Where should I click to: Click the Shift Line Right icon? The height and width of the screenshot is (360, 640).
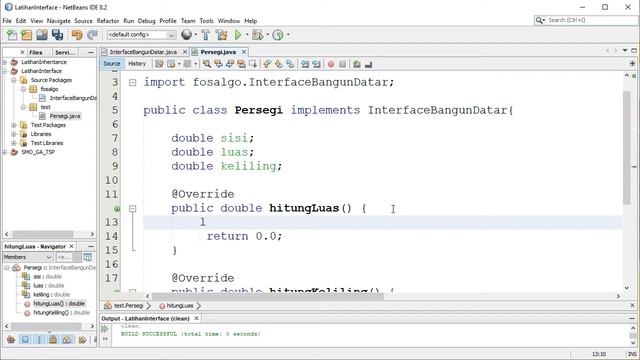click(x=316, y=64)
